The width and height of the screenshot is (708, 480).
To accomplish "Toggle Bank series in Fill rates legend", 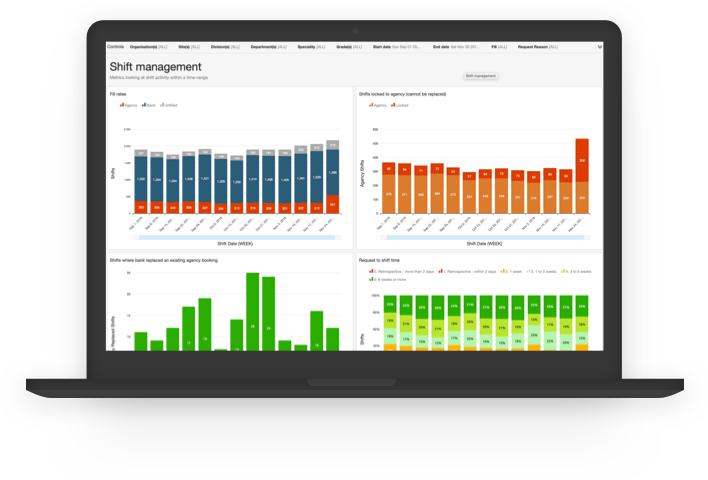I will pyautogui.click(x=149, y=105).
